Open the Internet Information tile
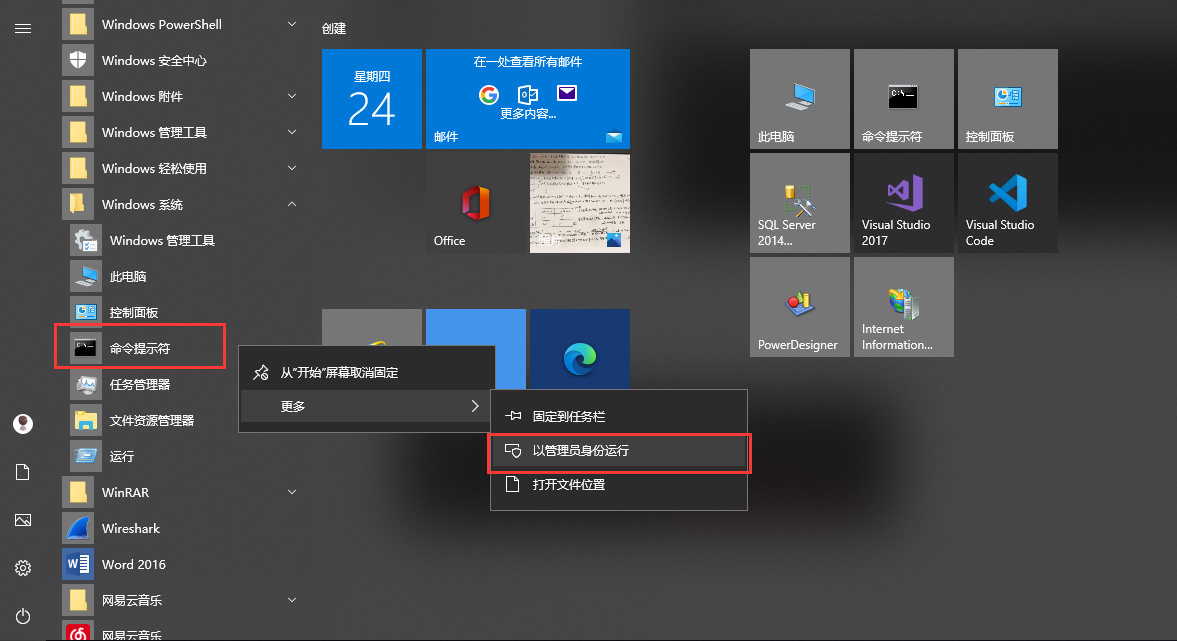 [904, 307]
